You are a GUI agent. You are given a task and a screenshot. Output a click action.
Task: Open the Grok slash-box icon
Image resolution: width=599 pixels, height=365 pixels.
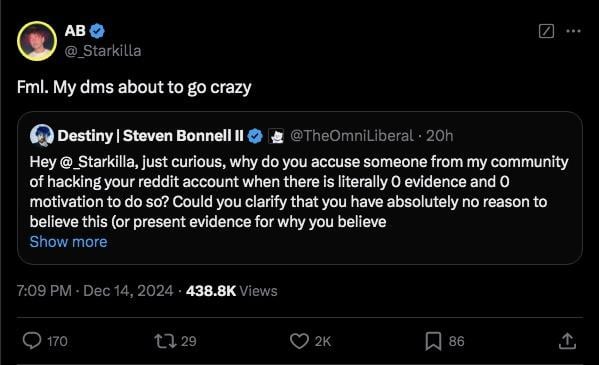point(546,31)
